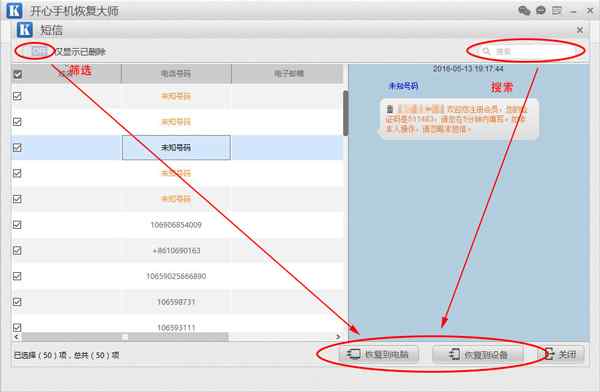The width and height of the screenshot is (600, 392).
Task: Click the vertical scrollbar thumb of message list
Action: point(346,113)
